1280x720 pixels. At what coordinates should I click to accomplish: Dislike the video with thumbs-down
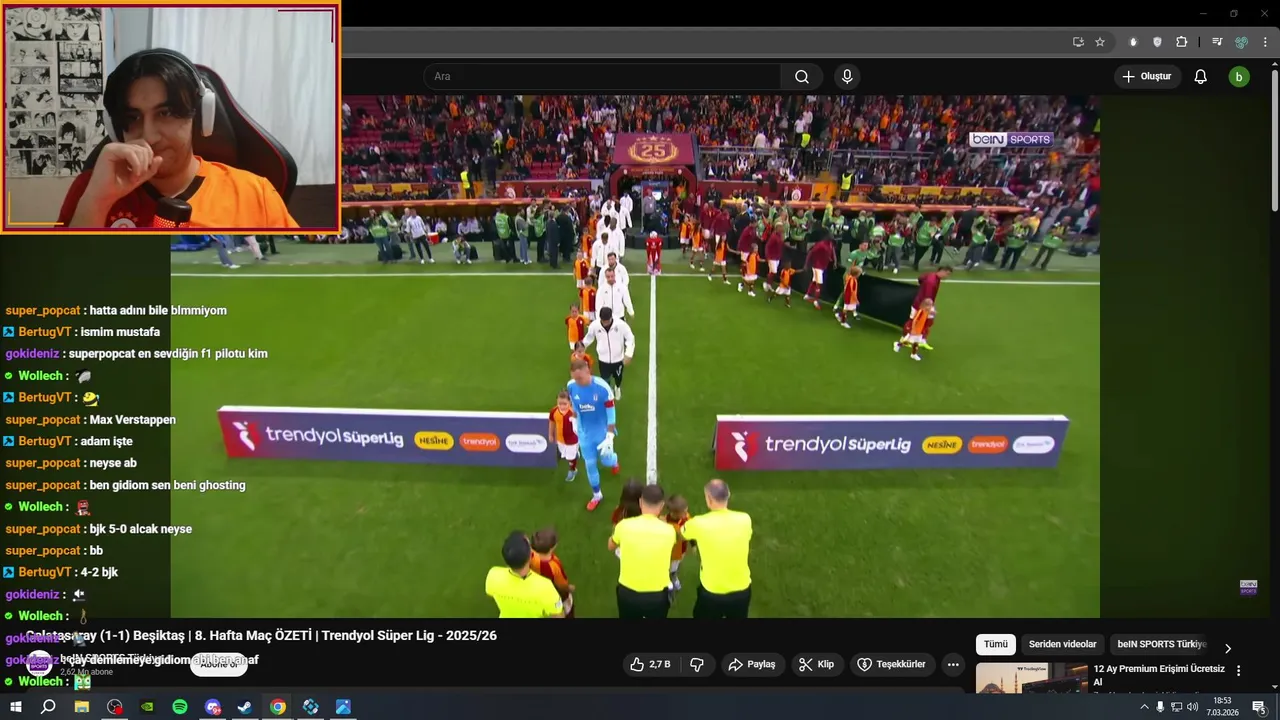click(x=697, y=664)
